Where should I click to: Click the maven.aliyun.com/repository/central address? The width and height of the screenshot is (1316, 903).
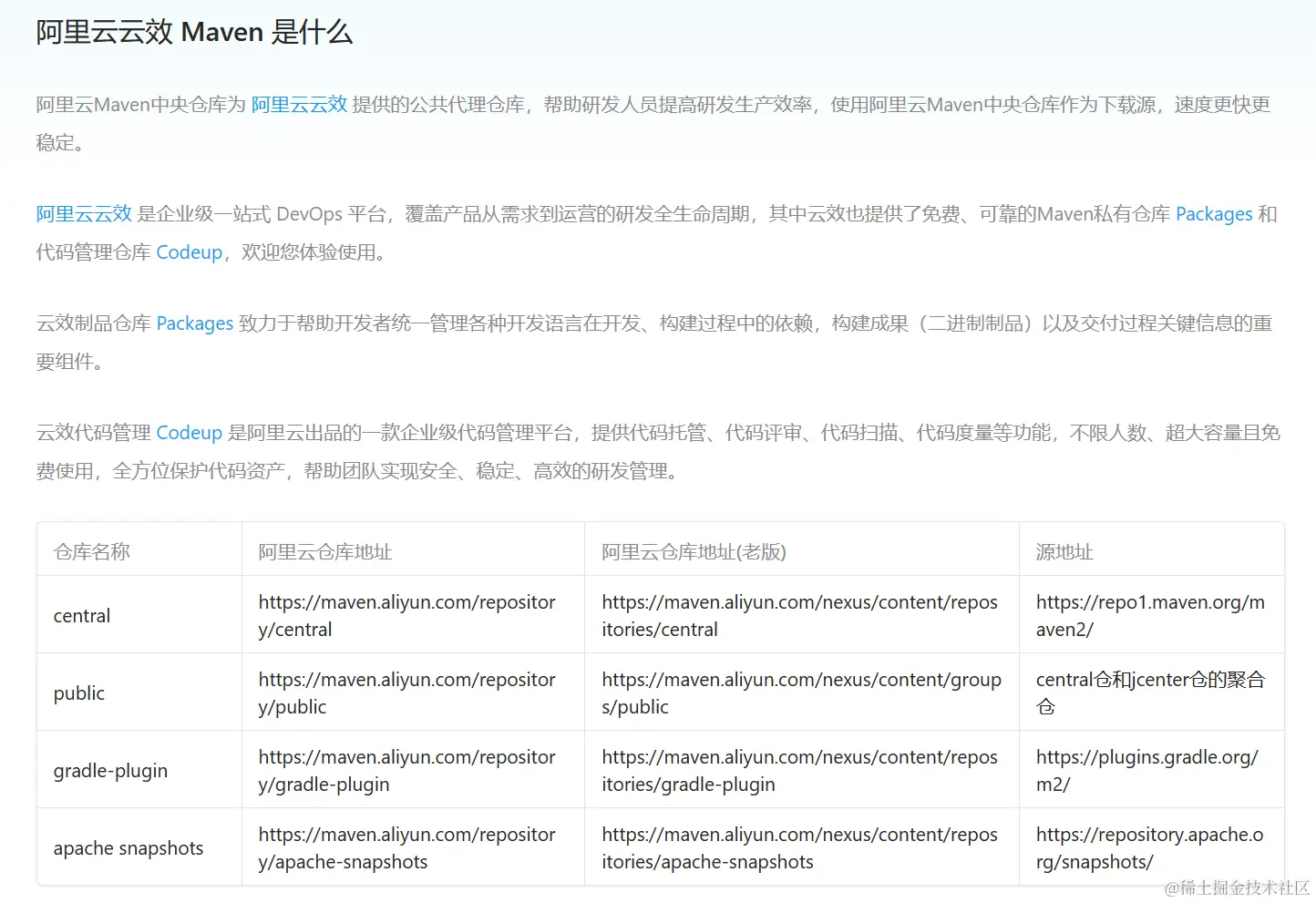coord(407,616)
